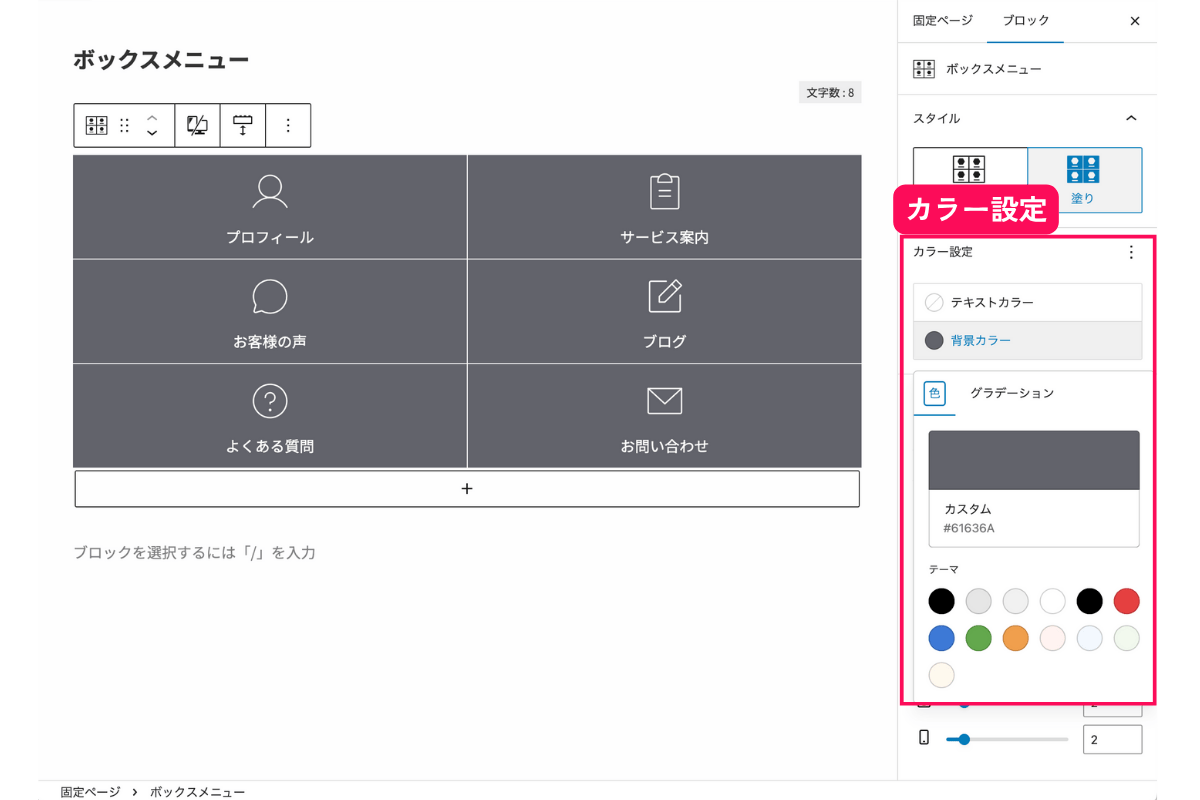Pick the red theme color swatch
This screenshot has height=800, width=1200.
pos(1126,601)
